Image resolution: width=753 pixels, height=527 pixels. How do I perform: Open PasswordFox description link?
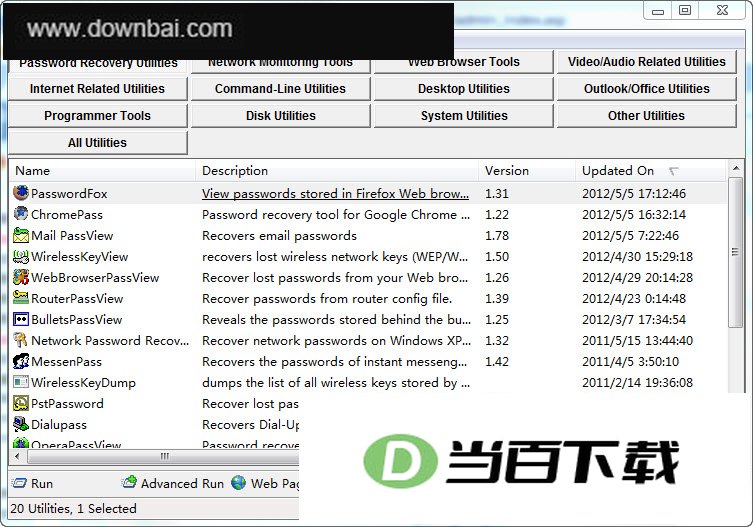[x=335, y=194]
